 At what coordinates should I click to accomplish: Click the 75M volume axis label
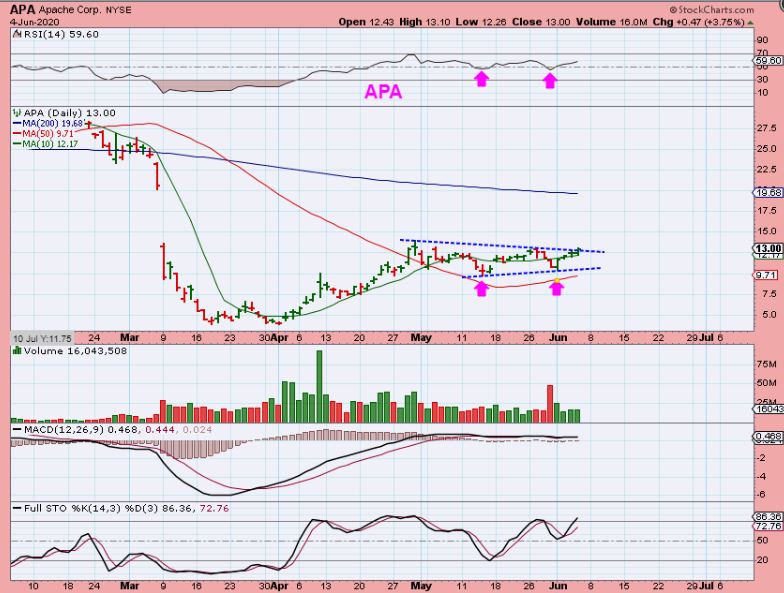[767, 364]
